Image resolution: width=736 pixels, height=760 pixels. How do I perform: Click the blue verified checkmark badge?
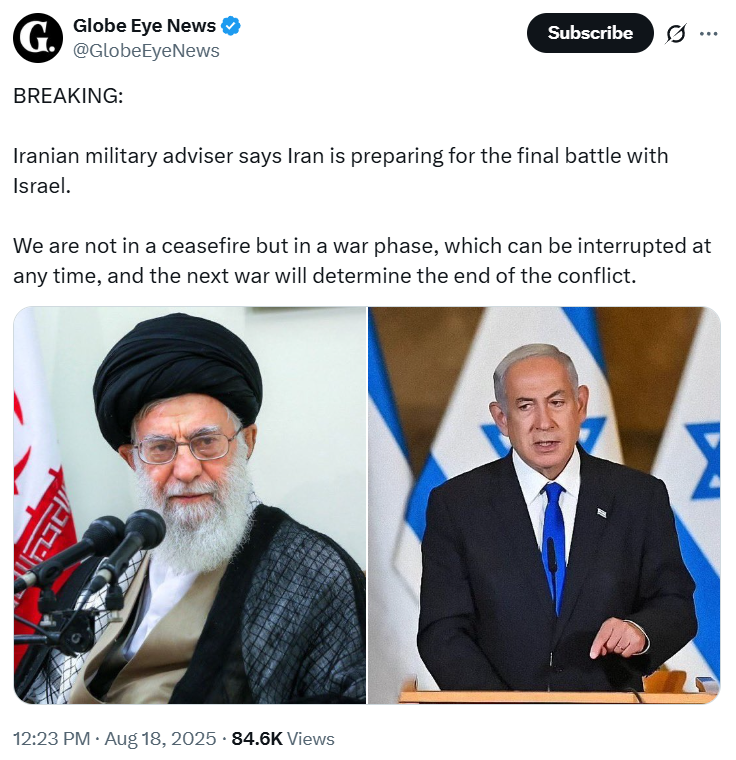coord(231,26)
